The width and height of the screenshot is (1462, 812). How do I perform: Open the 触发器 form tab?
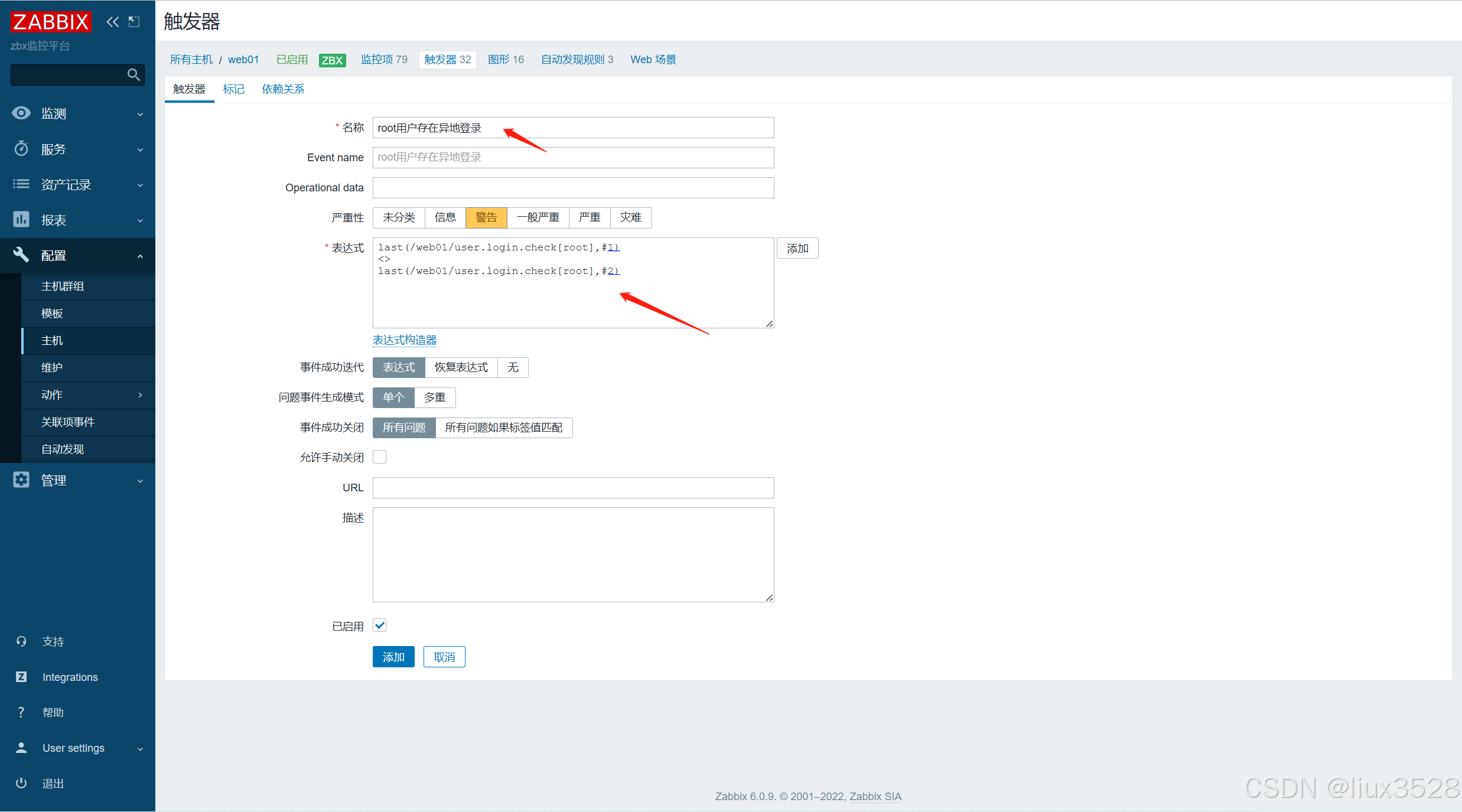[189, 89]
